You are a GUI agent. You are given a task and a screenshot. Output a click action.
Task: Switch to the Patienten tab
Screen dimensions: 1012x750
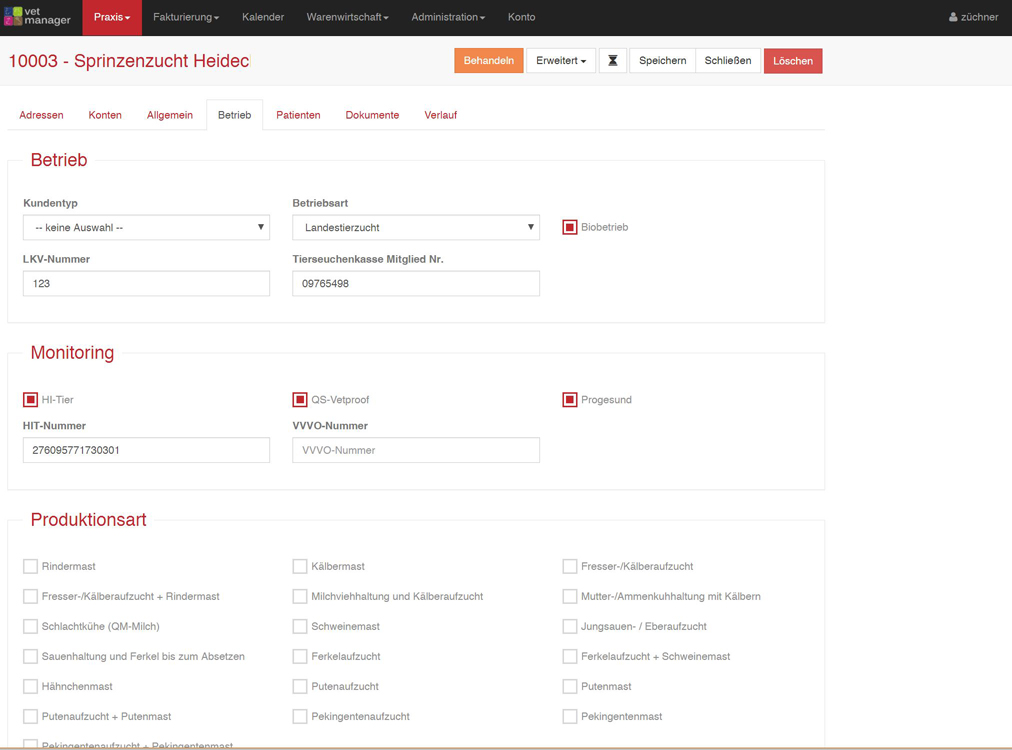[x=298, y=115]
